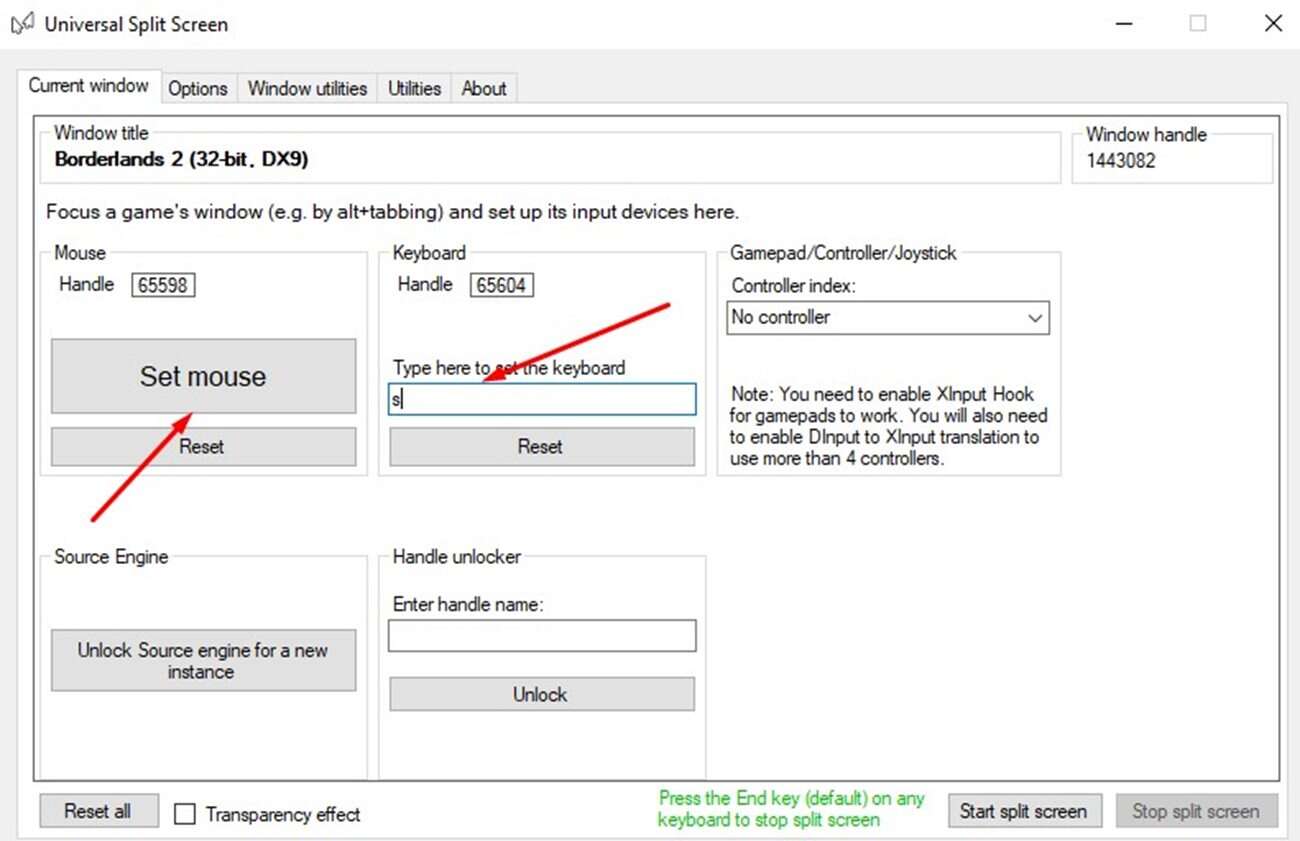
Task: Open the About tab
Action: point(484,88)
